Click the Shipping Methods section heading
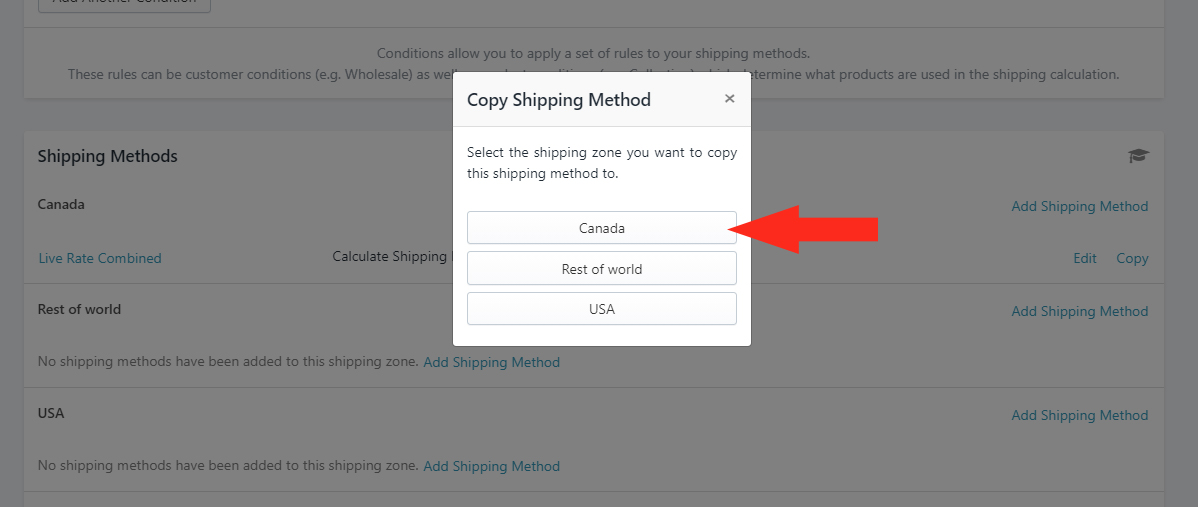Image resolution: width=1198 pixels, height=507 pixels. pos(108,156)
